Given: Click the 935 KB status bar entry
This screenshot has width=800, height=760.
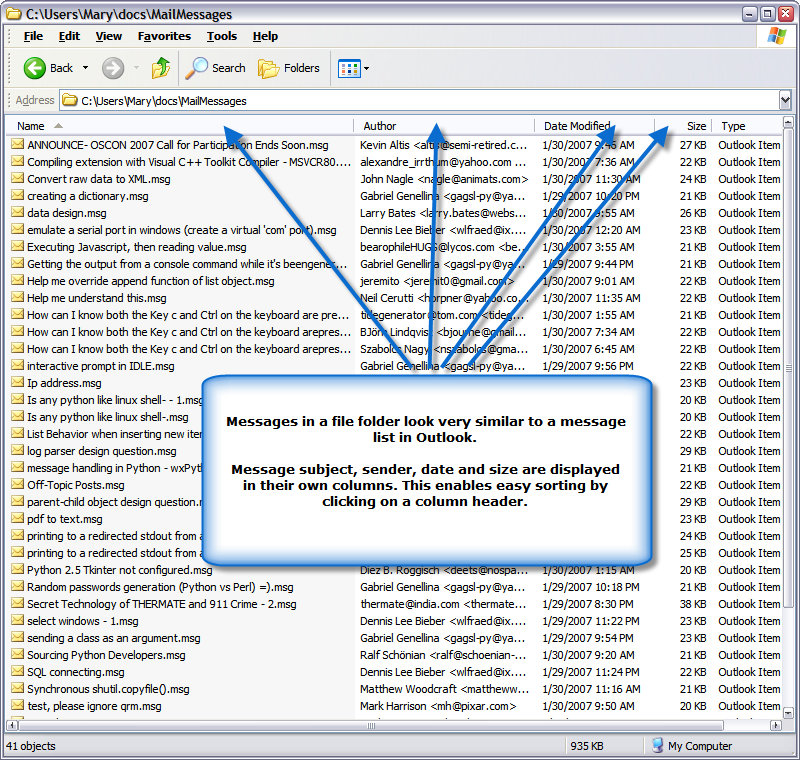Looking at the screenshot, I should [x=587, y=746].
